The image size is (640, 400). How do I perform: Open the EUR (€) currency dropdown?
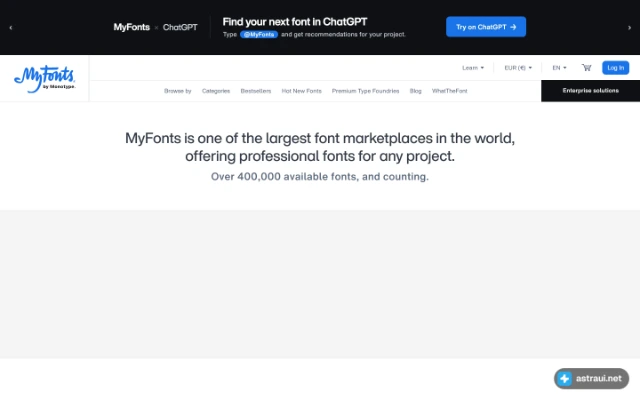pos(518,68)
